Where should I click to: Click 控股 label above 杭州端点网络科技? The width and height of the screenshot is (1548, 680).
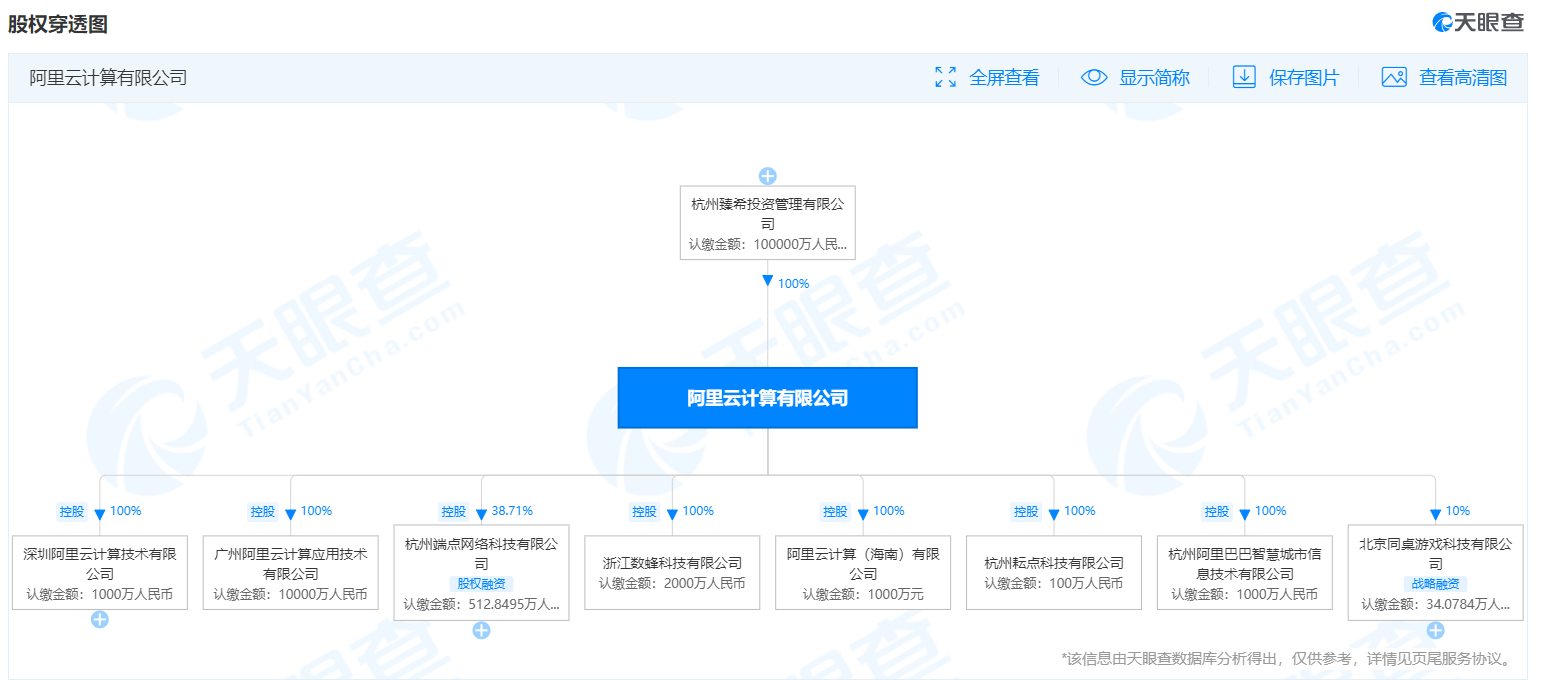pos(453,511)
